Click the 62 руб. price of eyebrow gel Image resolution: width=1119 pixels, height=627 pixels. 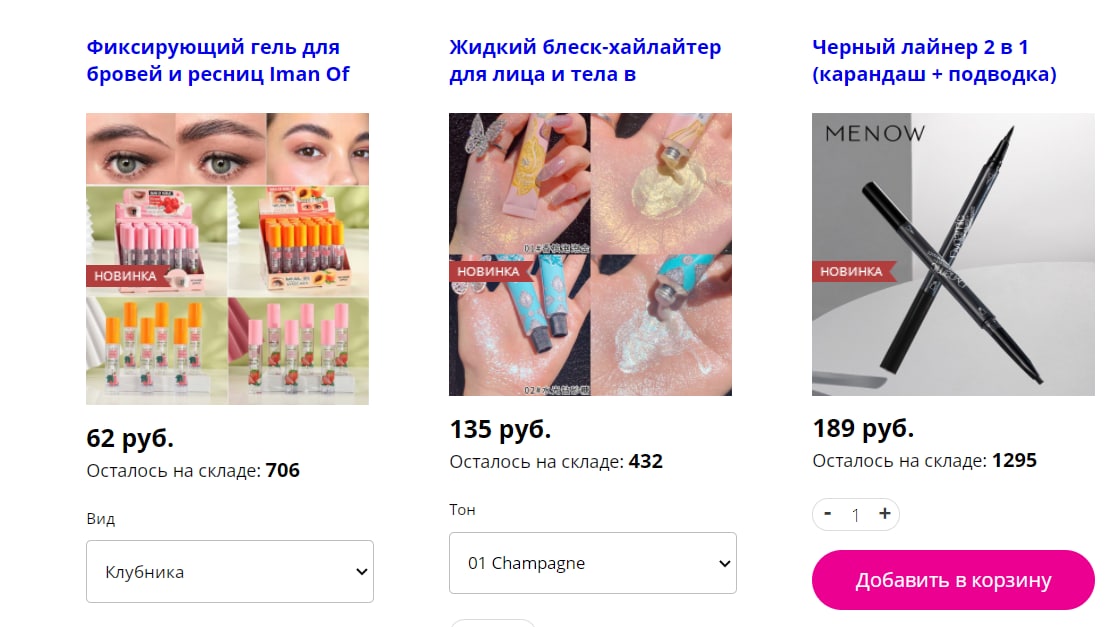pos(130,437)
